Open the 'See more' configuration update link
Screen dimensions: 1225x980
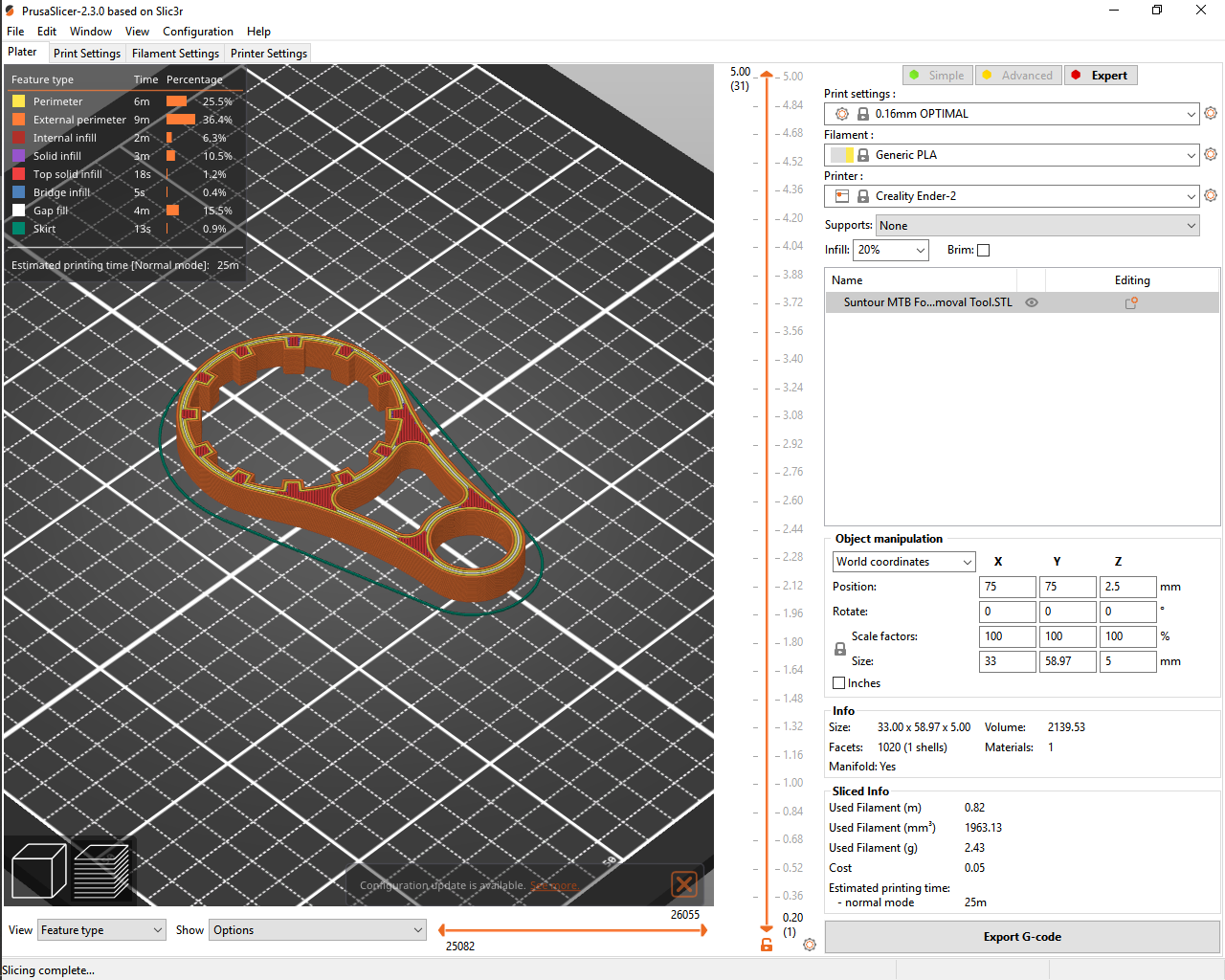point(554,885)
